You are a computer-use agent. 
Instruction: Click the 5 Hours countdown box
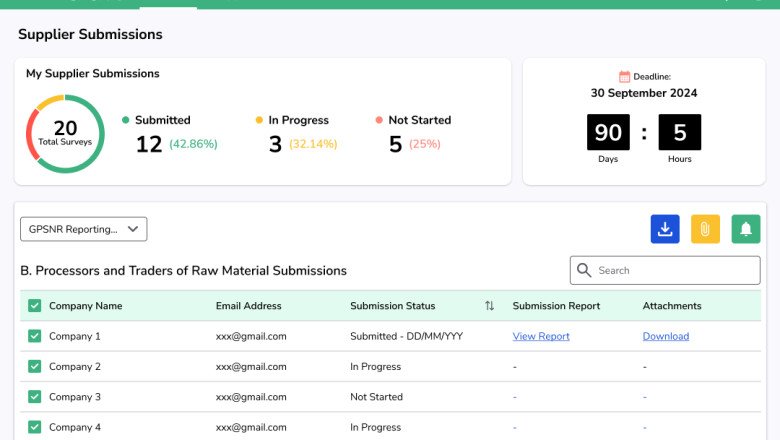(x=680, y=132)
